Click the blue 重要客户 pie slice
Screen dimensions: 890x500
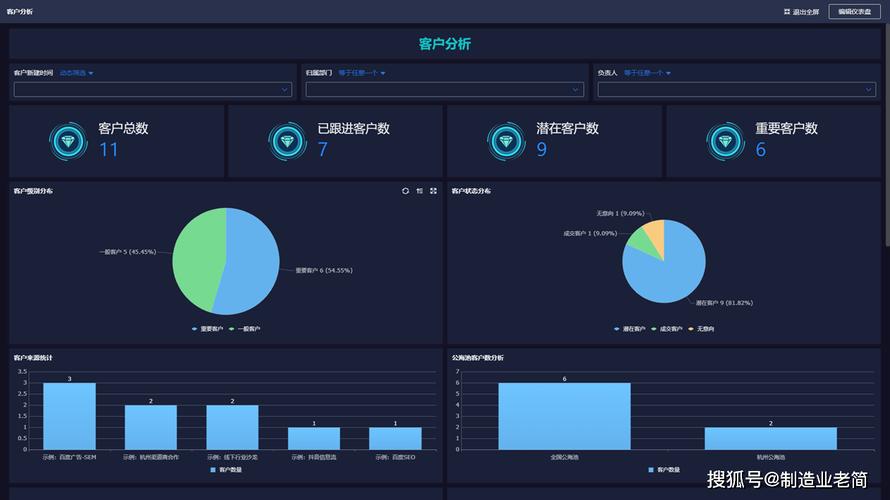[x=253, y=264]
